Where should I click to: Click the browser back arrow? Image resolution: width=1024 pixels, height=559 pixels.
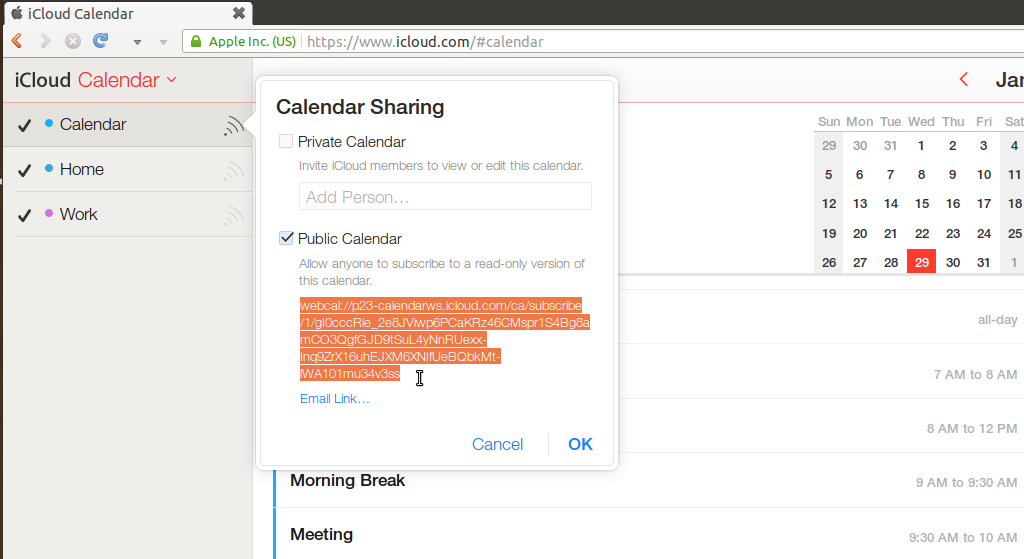[x=17, y=41]
